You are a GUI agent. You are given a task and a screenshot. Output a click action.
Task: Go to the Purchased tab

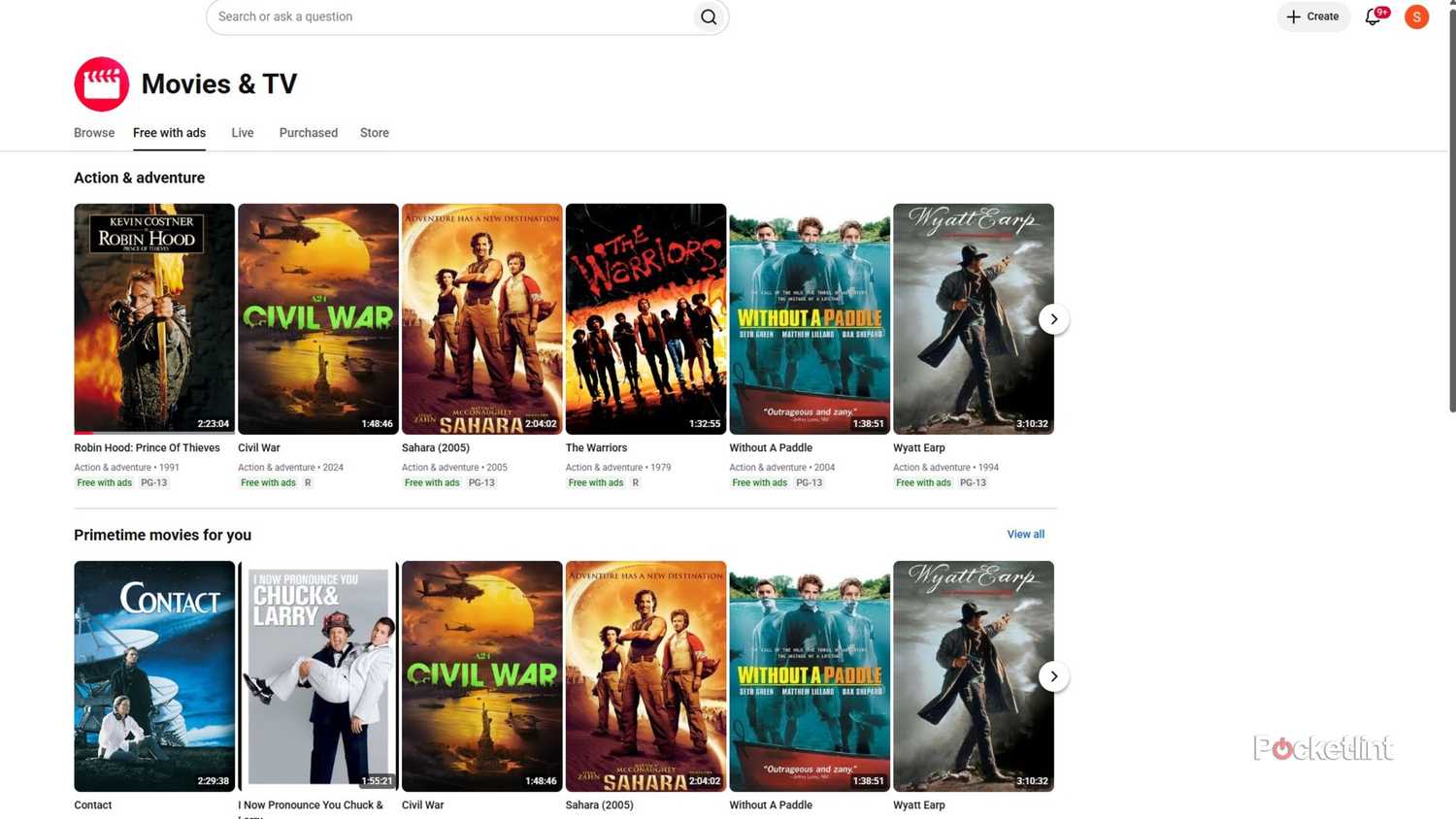click(309, 133)
